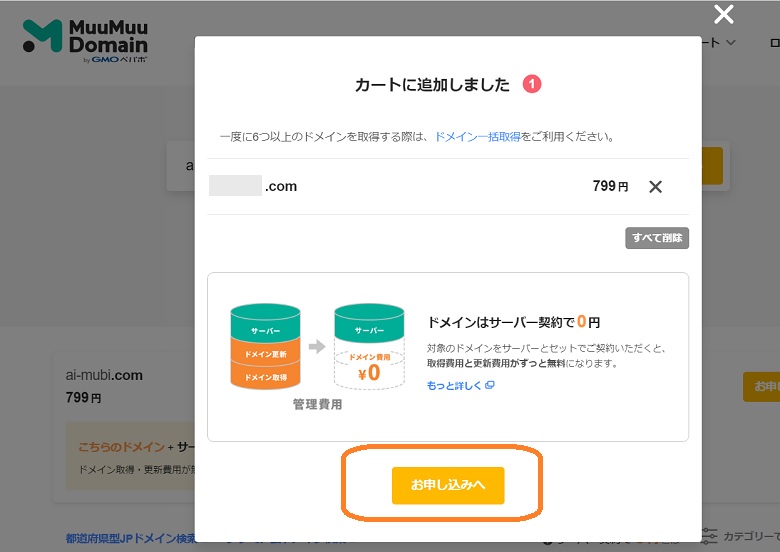The image size is (780, 552).
Task: Open the もっと詳しく link
Action: pyautogui.click(x=454, y=385)
